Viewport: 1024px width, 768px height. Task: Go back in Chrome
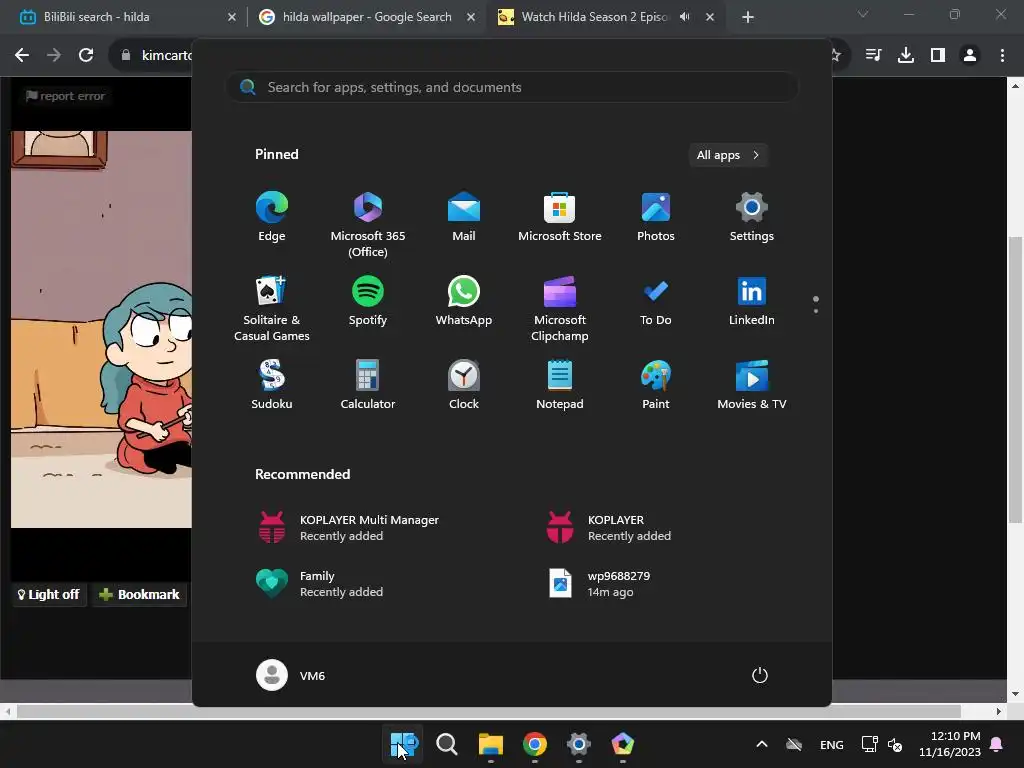22,55
